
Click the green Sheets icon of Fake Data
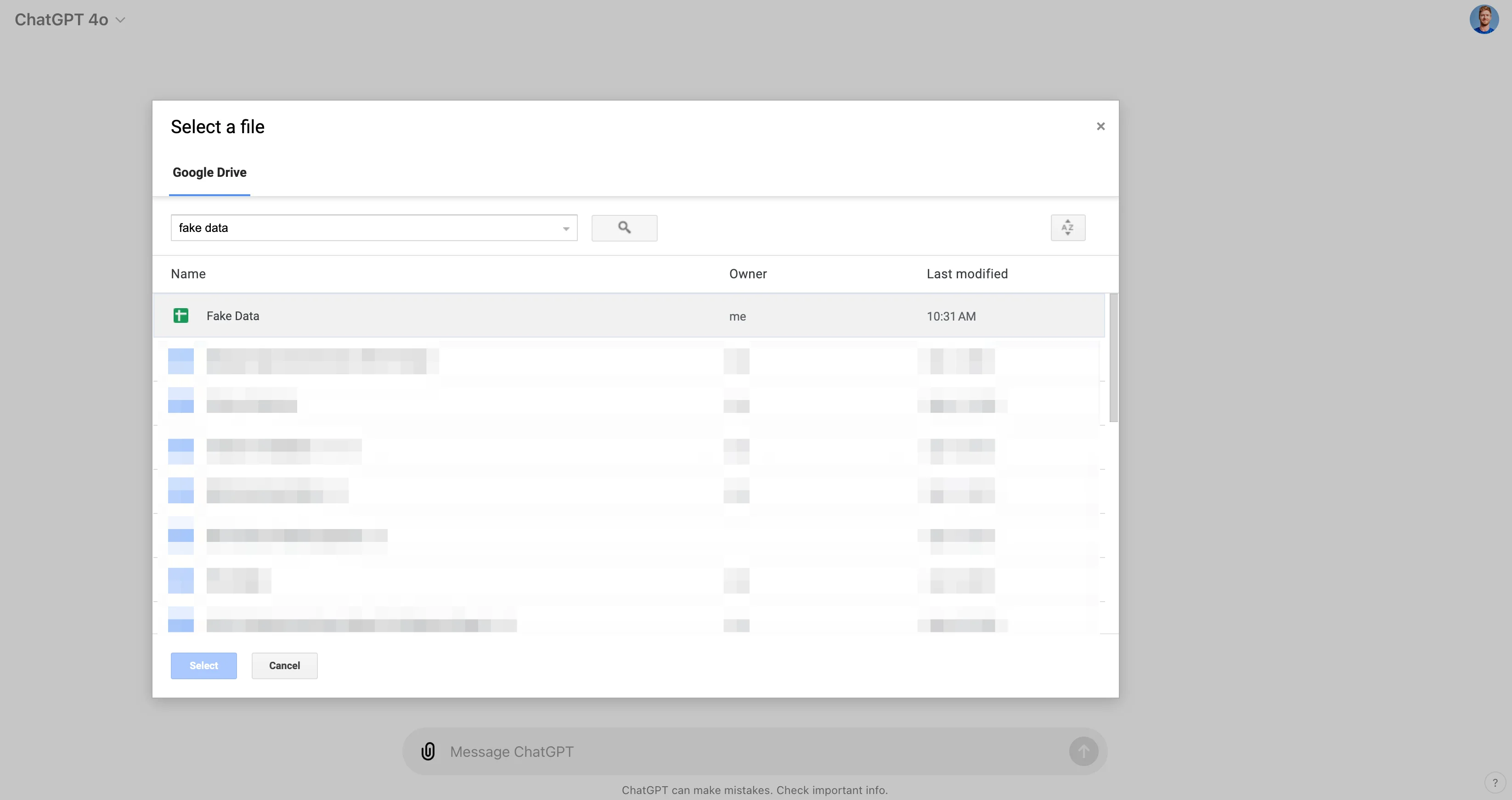click(x=181, y=316)
